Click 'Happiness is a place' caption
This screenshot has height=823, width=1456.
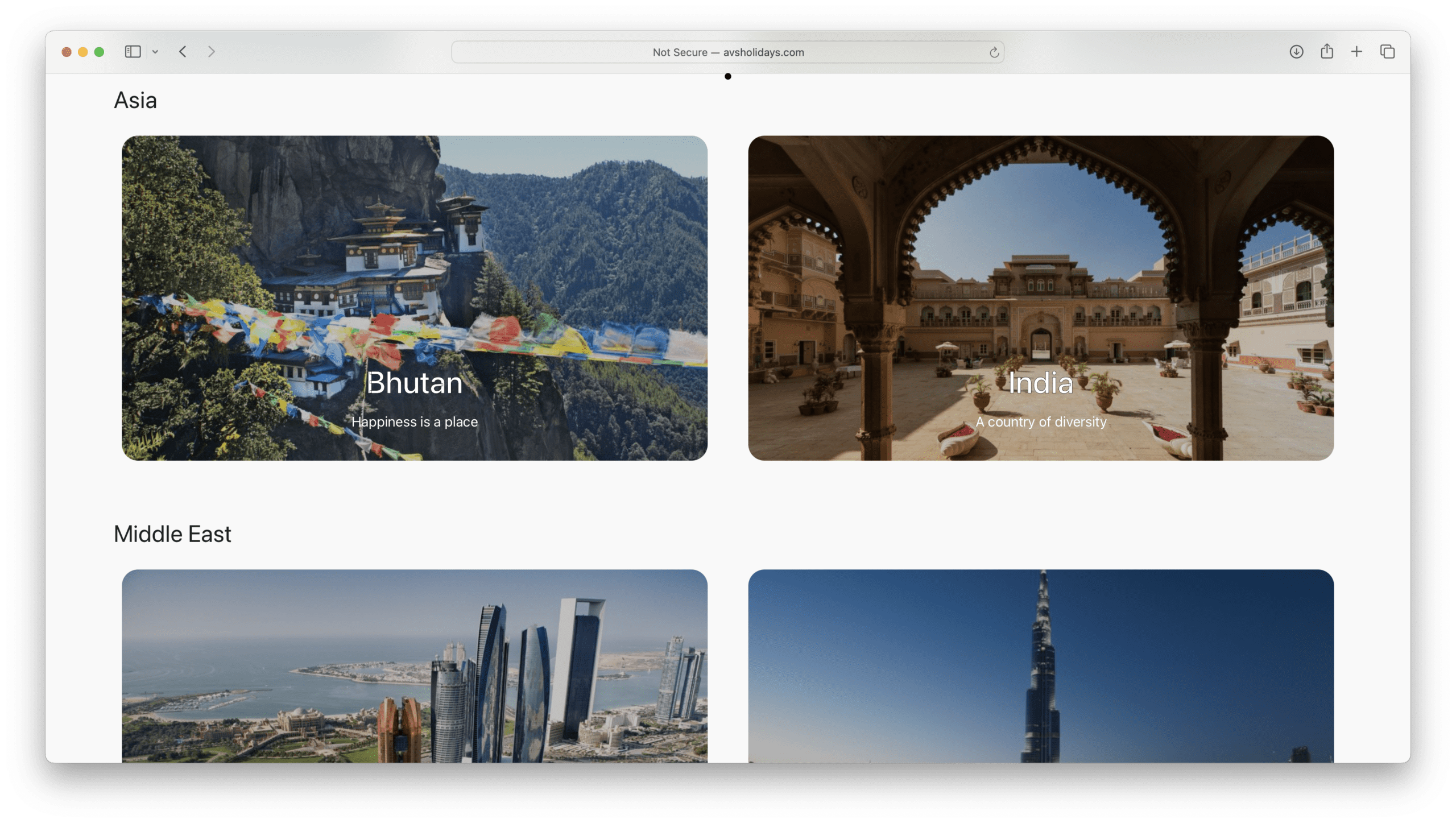[x=414, y=422]
